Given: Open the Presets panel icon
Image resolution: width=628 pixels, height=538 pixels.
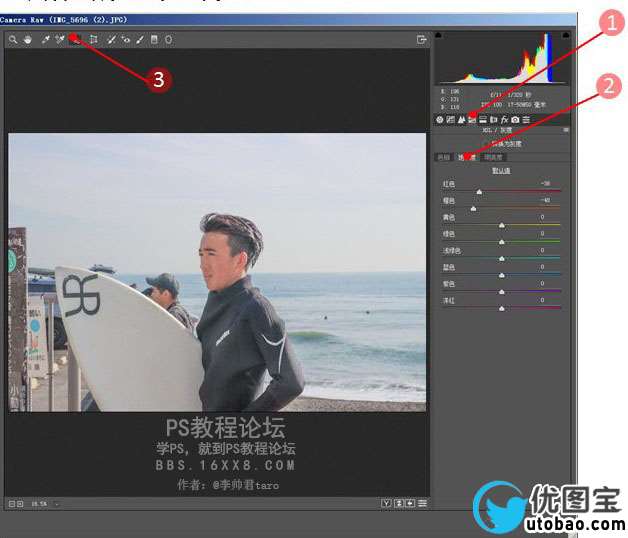Looking at the screenshot, I should [526, 119].
